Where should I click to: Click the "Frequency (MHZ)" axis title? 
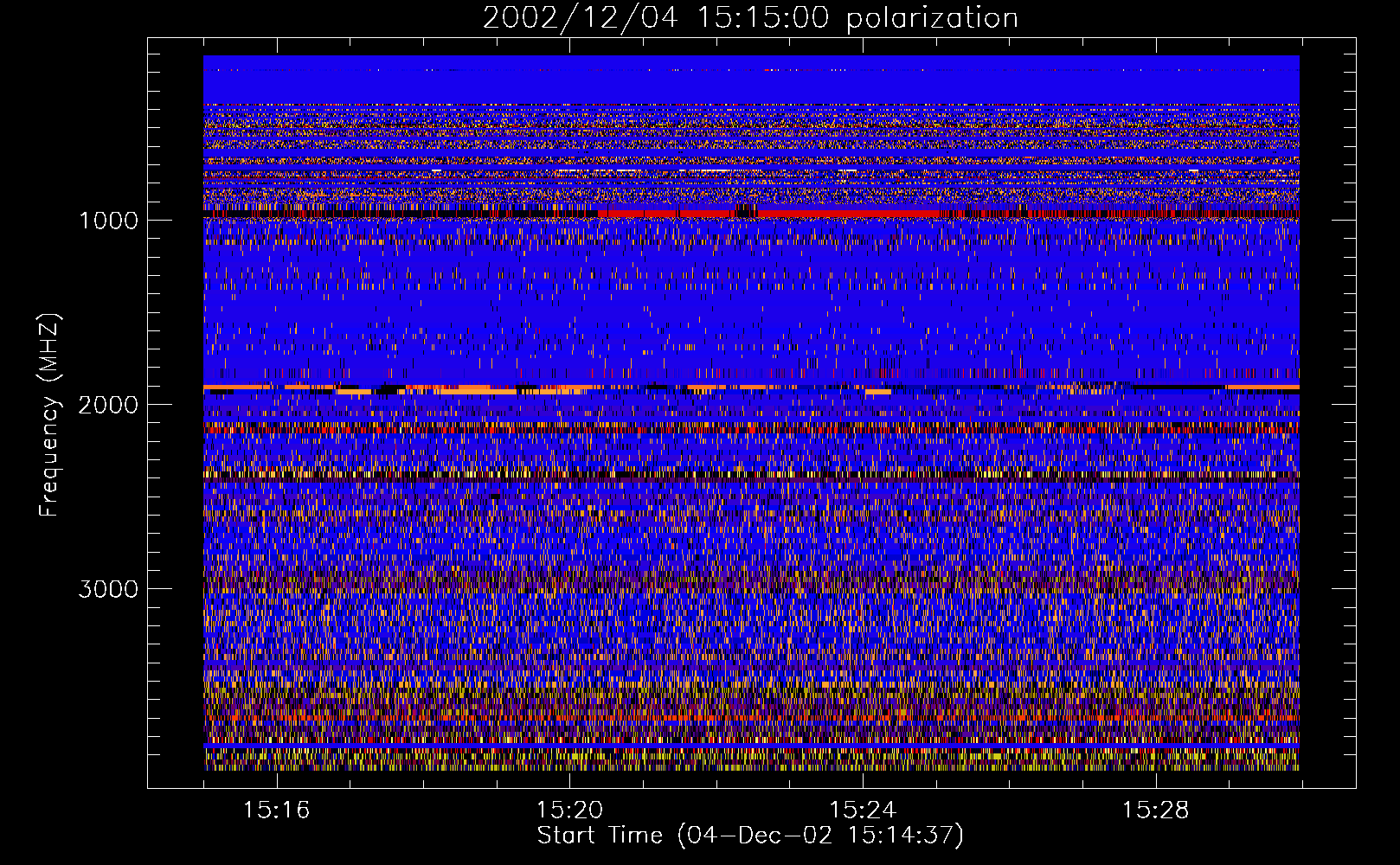(x=49, y=415)
